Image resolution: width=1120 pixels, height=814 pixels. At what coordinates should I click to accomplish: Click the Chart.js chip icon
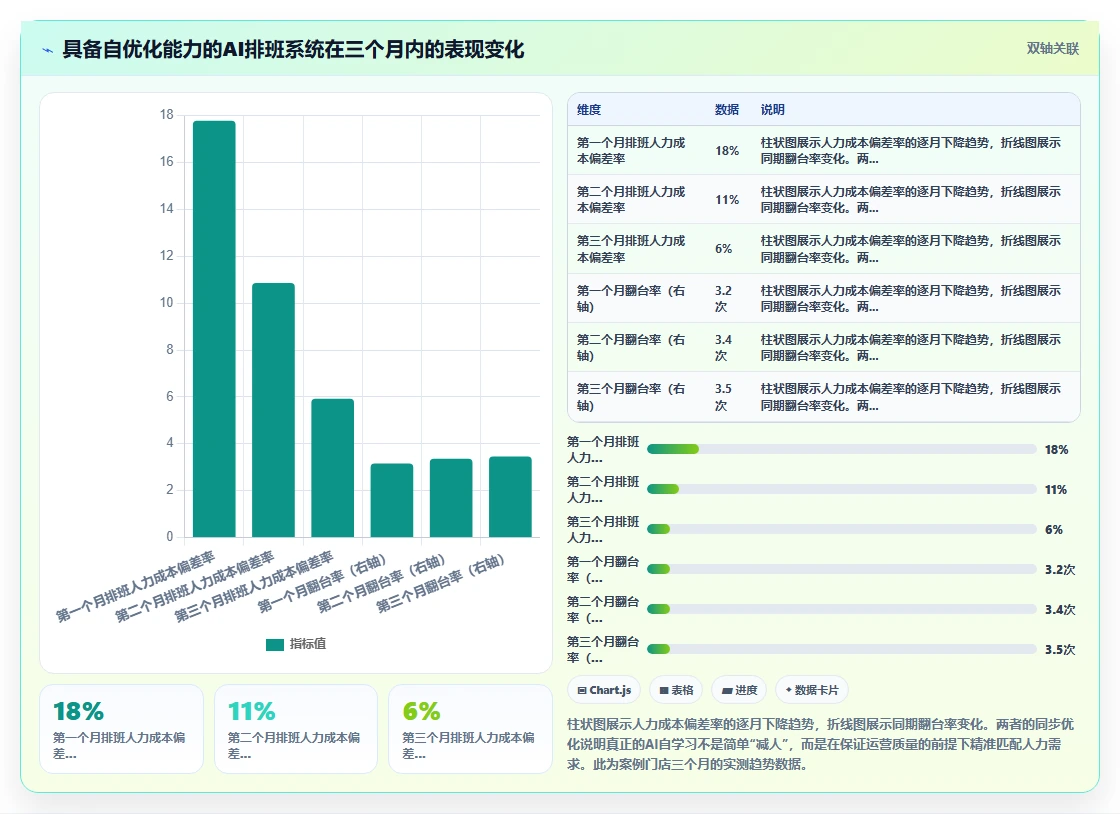[582, 690]
